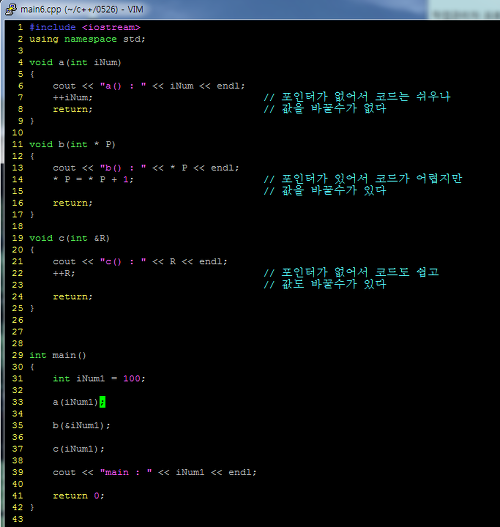Click the closing brace on line 17

click(x=32, y=214)
